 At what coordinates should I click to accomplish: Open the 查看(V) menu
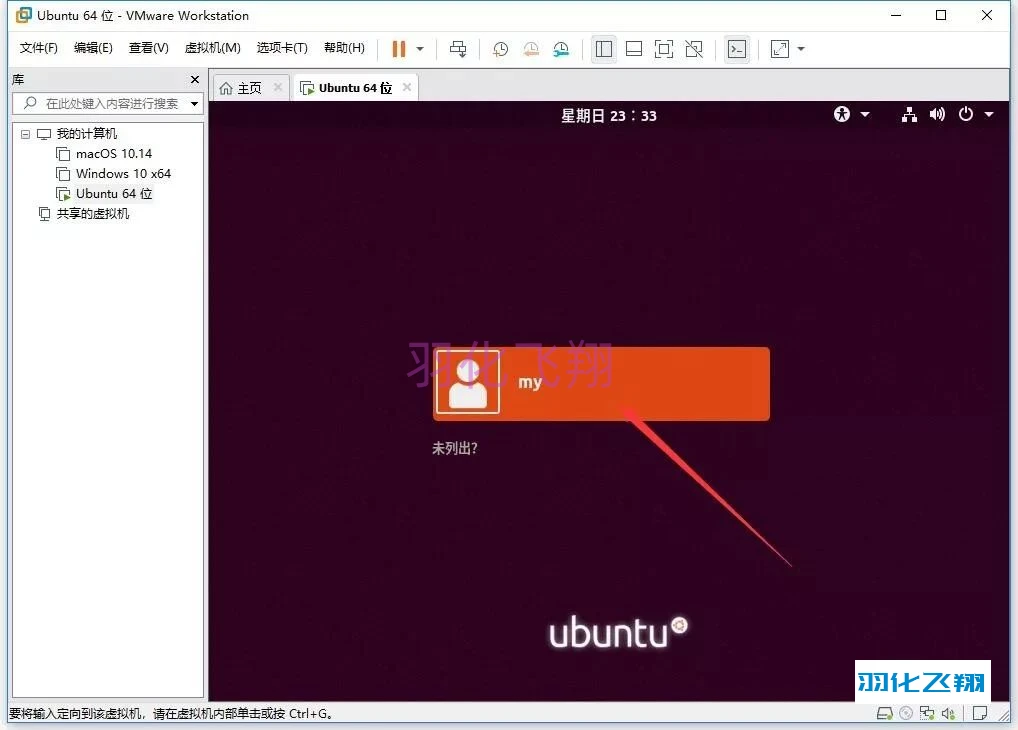click(149, 48)
